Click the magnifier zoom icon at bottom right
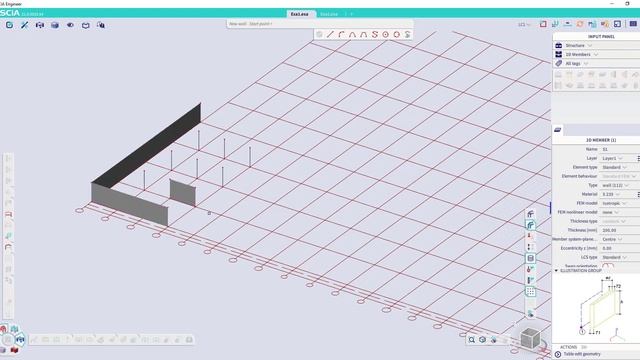The width and height of the screenshot is (640, 360). [471, 340]
